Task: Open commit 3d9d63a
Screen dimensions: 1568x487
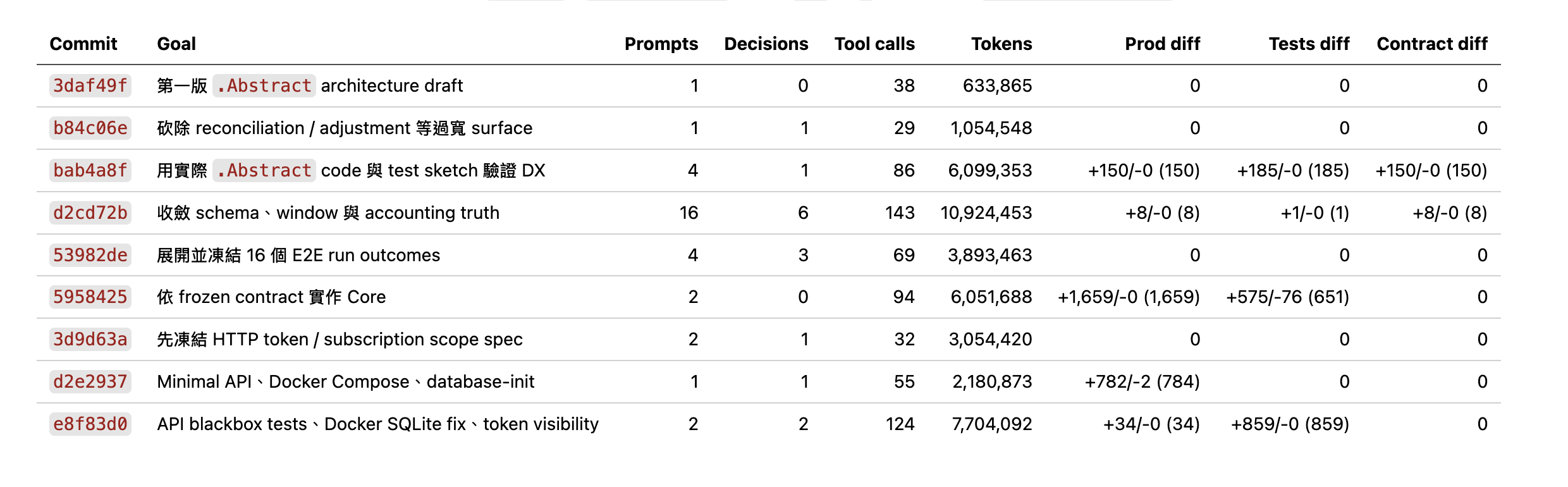Action: 90,339
